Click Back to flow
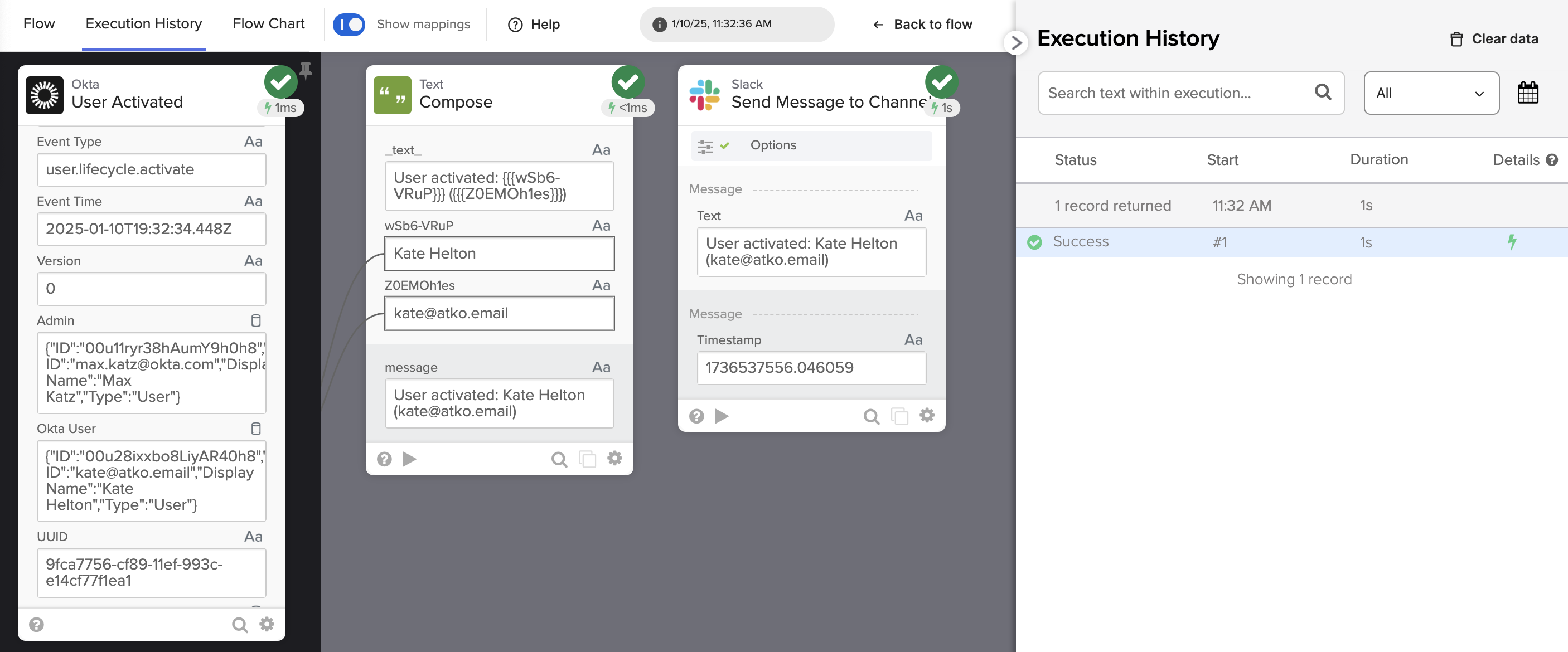The height and width of the screenshot is (652, 1568). pyautogui.click(x=922, y=25)
